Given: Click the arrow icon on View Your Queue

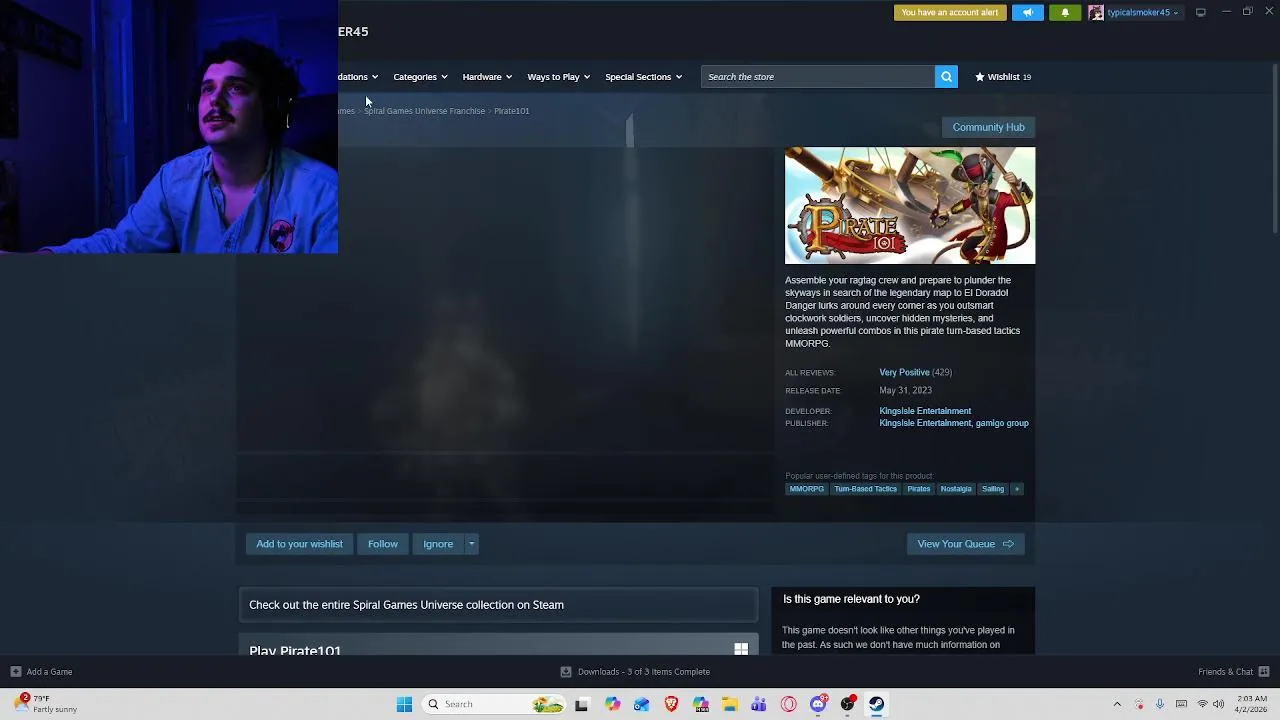Looking at the screenshot, I should coord(1008,544).
